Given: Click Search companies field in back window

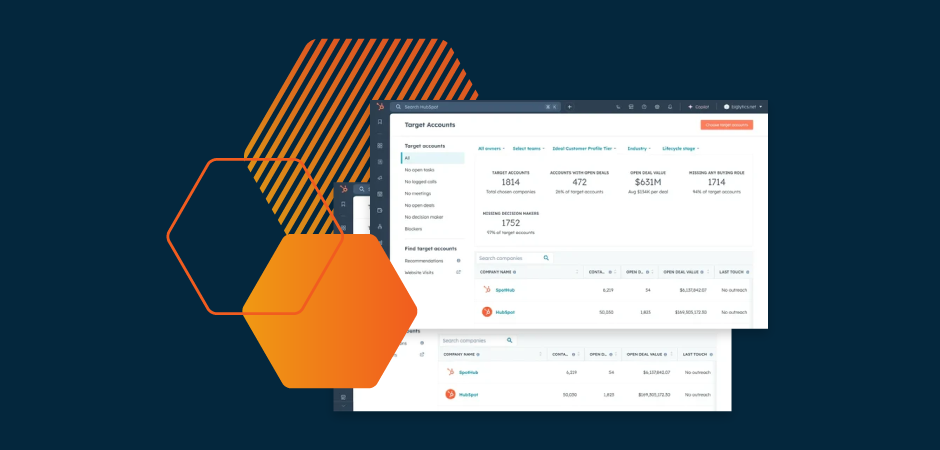Looking at the screenshot, I should click(x=477, y=340).
